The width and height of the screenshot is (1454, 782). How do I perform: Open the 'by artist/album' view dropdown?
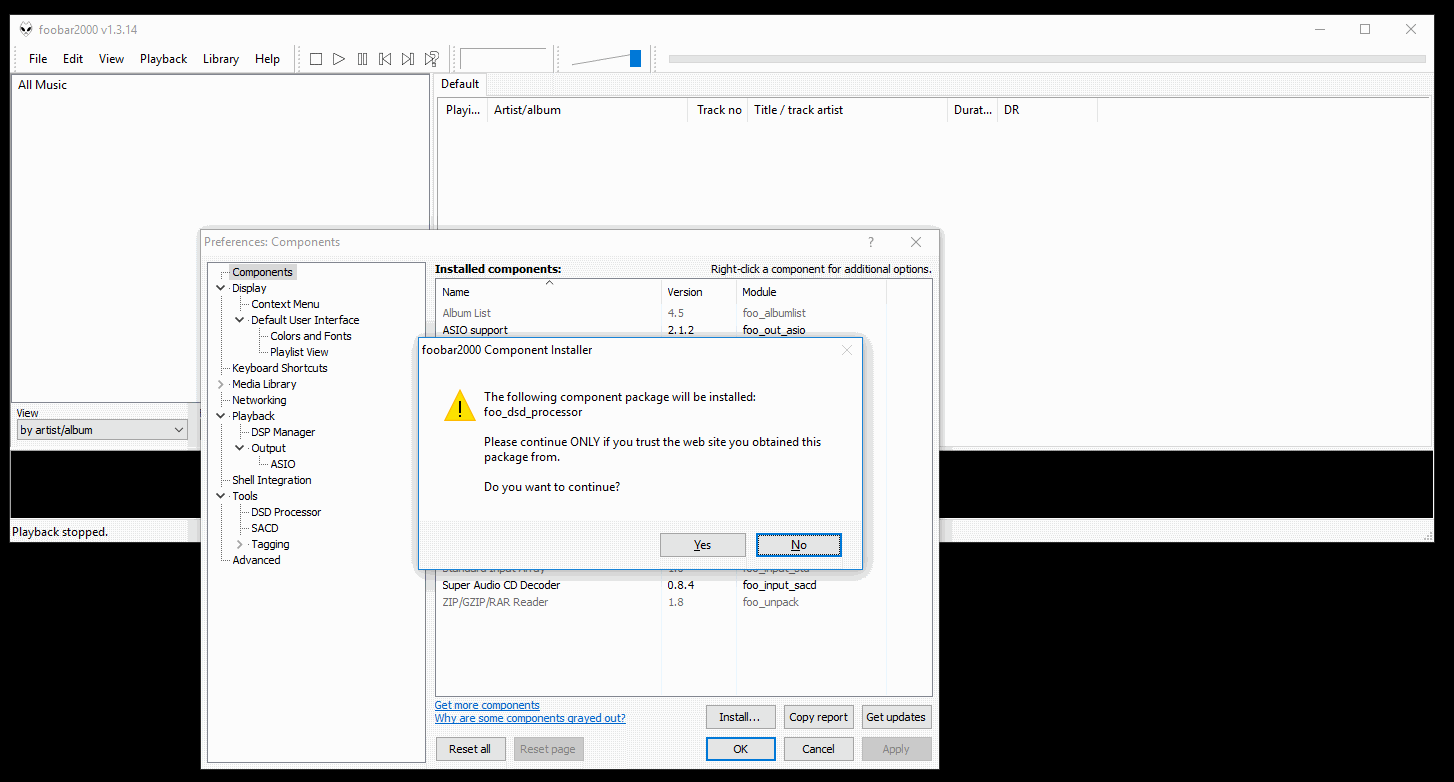(x=102, y=430)
